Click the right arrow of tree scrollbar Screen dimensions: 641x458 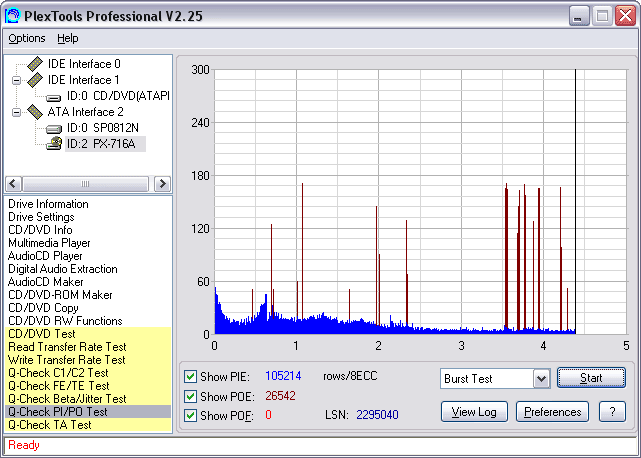pyautogui.click(x=162, y=184)
